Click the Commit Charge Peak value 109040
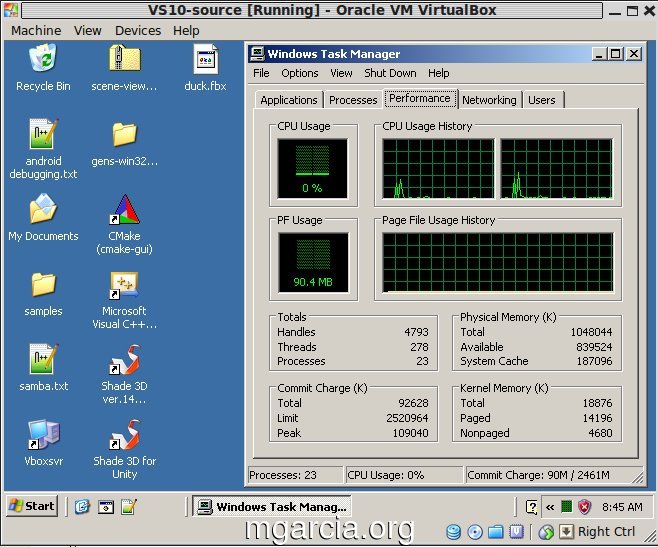Screen dimensions: 658x547 (410, 433)
